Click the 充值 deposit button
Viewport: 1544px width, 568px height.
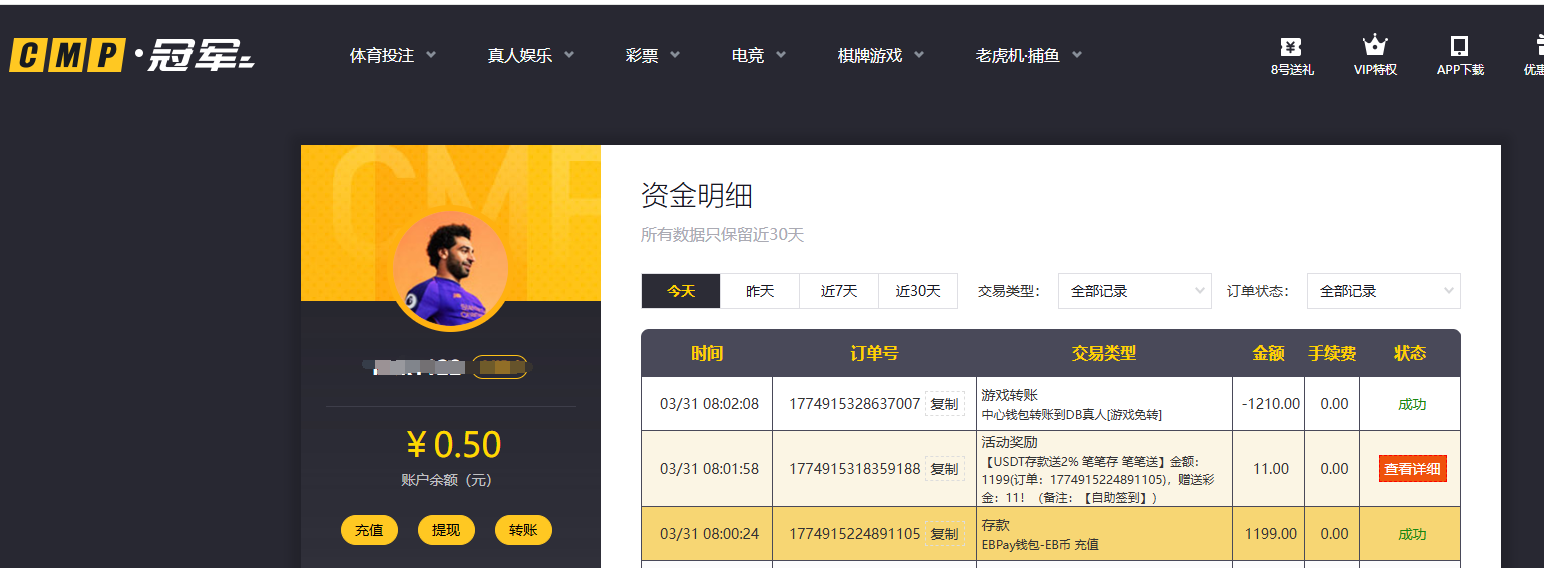(x=369, y=530)
